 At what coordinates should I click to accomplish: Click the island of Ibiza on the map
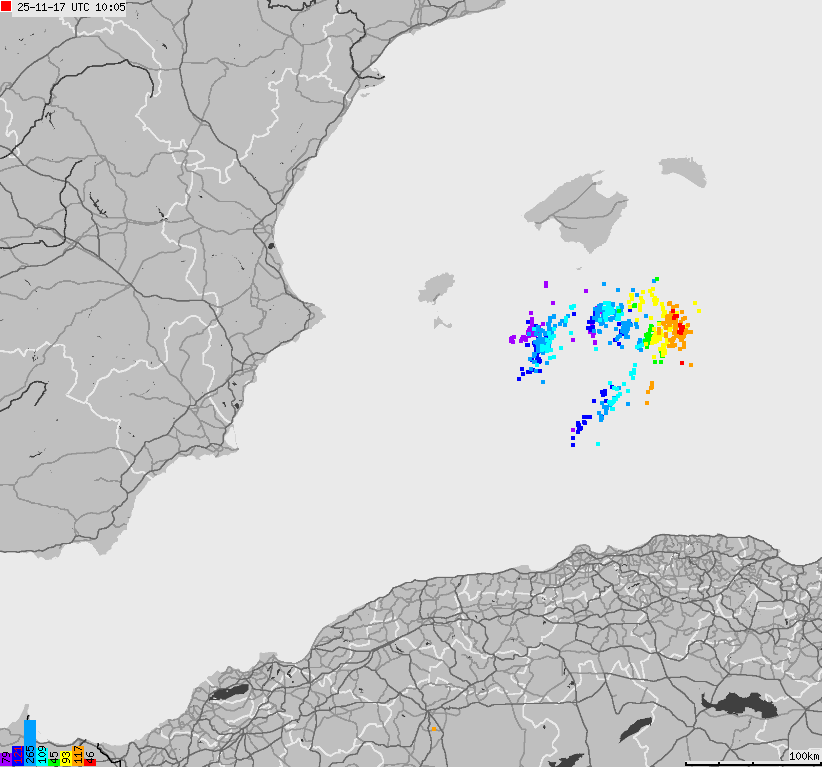437,286
